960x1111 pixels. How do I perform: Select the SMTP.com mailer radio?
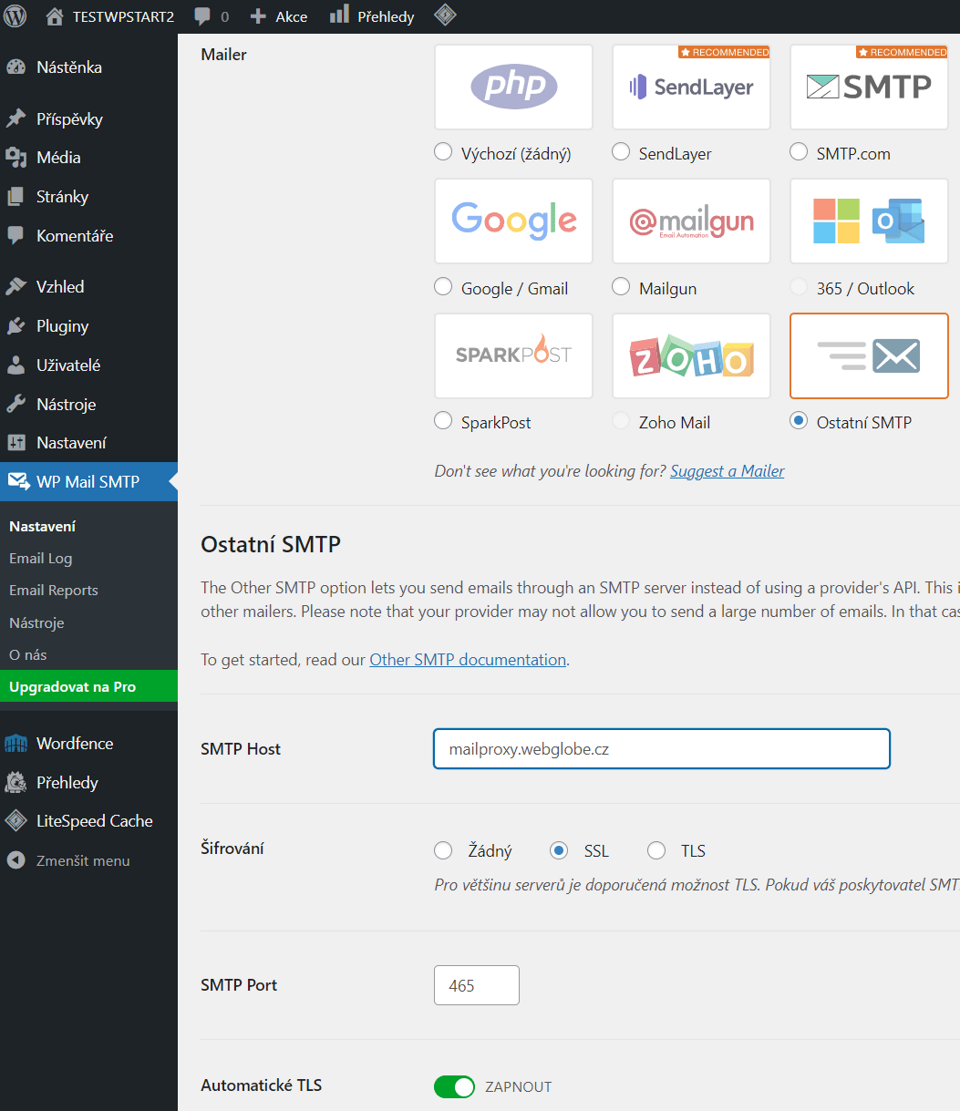pos(798,152)
